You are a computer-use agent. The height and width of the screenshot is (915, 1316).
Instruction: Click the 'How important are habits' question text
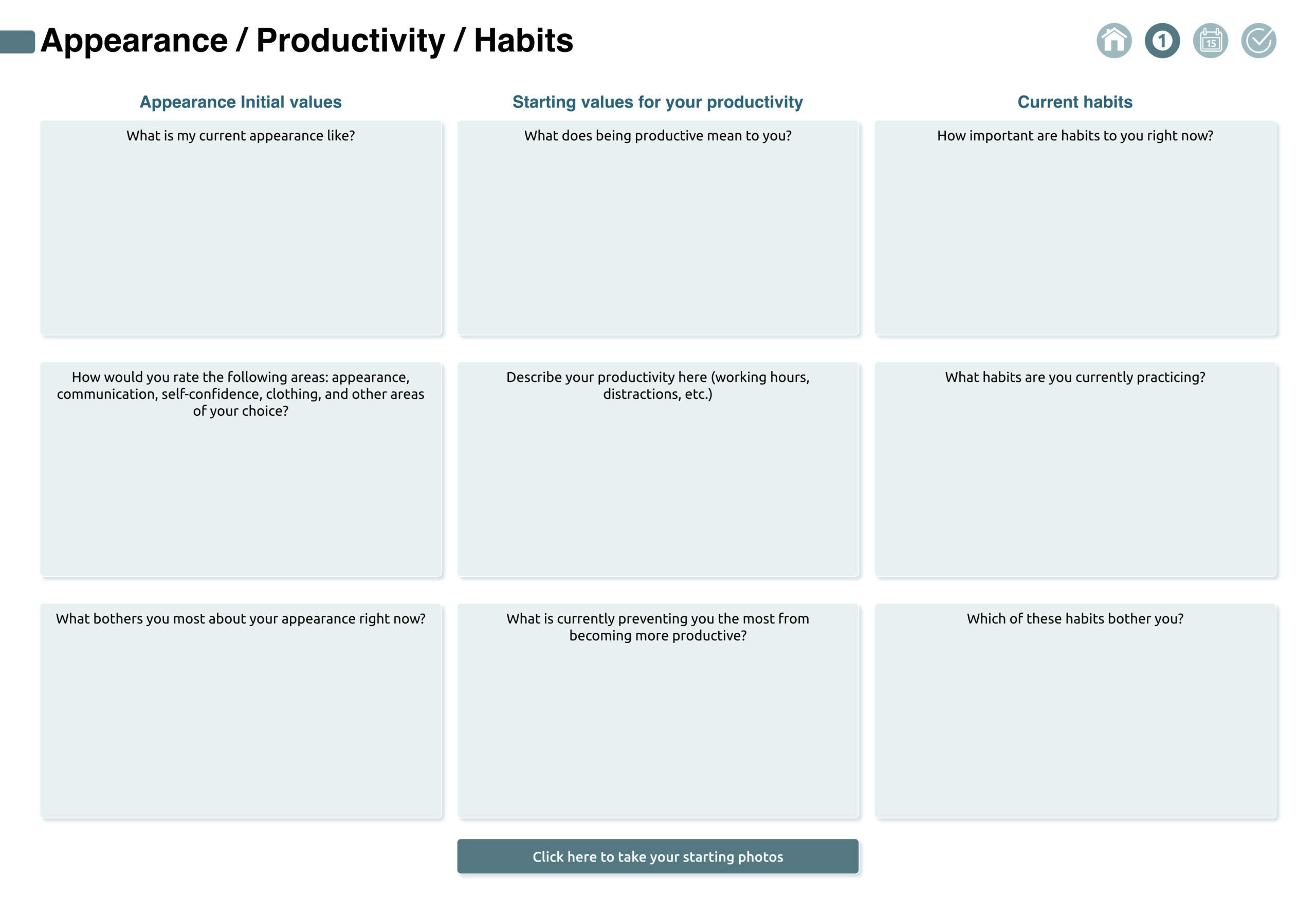pos(1075,136)
